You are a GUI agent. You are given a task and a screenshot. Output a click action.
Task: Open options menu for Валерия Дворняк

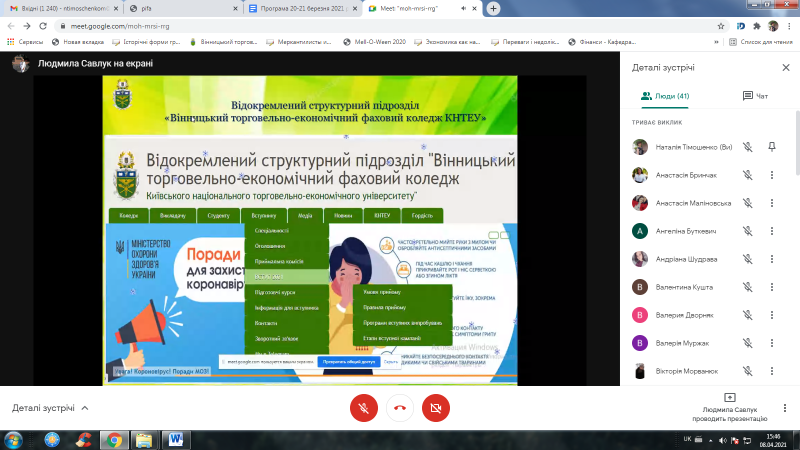pos(772,315)
